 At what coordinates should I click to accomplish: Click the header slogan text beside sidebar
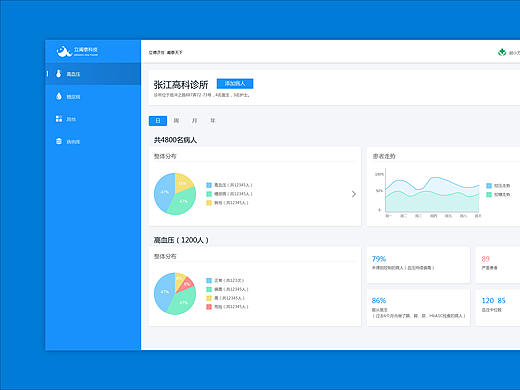pos(165,52)
